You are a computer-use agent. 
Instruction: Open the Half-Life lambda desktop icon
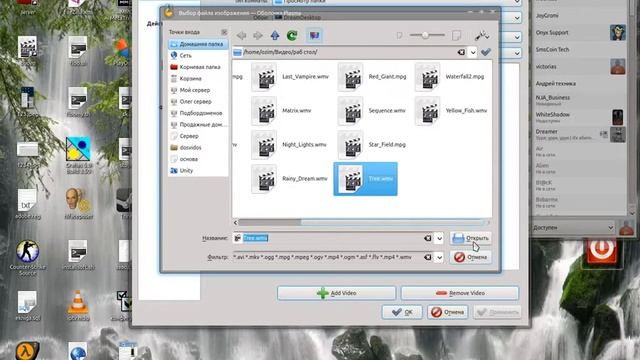[x=28, y=351]
